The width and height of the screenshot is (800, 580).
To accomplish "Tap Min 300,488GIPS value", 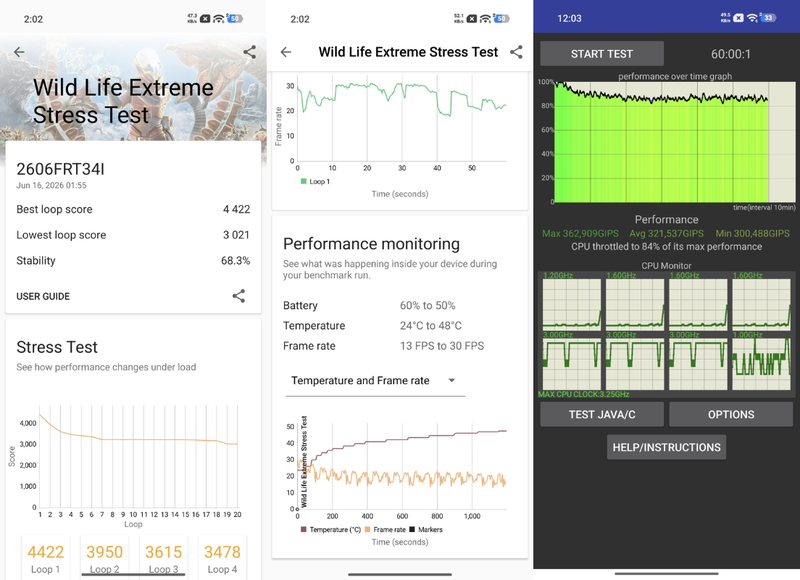I will [753, 234].
